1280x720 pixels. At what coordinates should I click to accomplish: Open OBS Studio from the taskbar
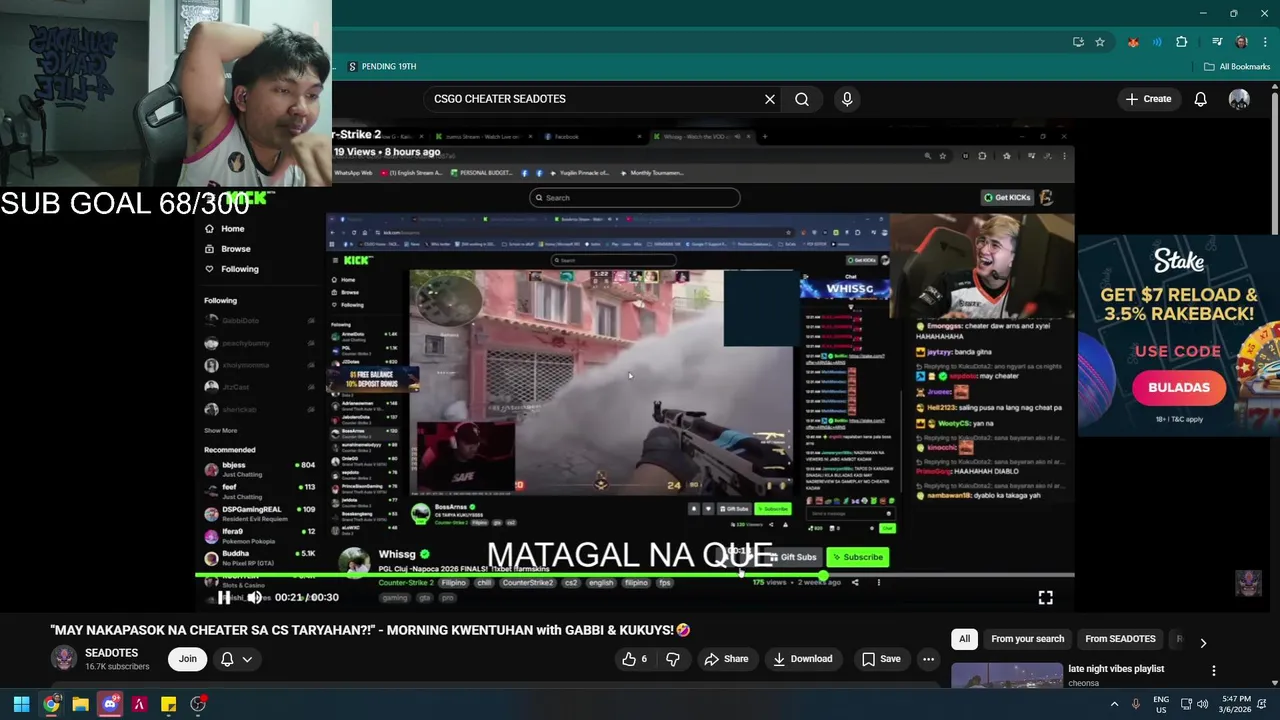click(198, 704)
